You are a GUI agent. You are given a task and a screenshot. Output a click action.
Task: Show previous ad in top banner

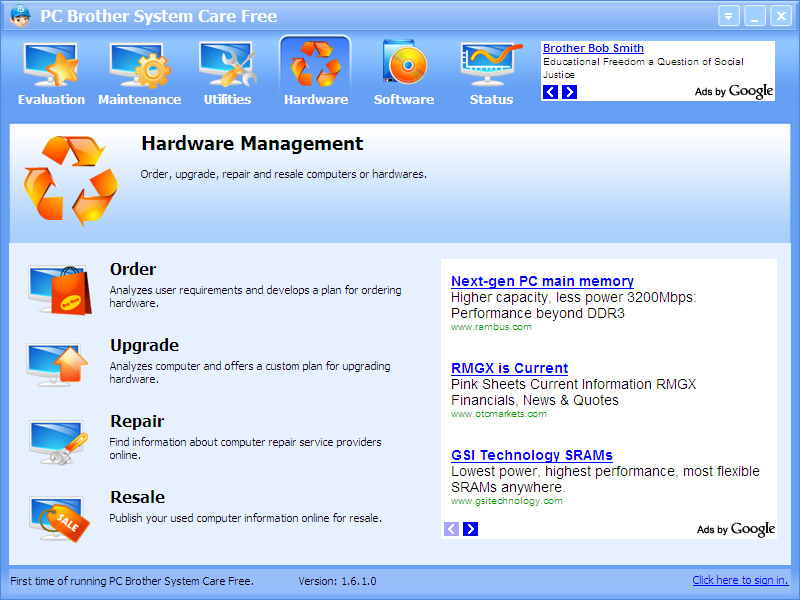pyautogui.click(x=550, y=92)
